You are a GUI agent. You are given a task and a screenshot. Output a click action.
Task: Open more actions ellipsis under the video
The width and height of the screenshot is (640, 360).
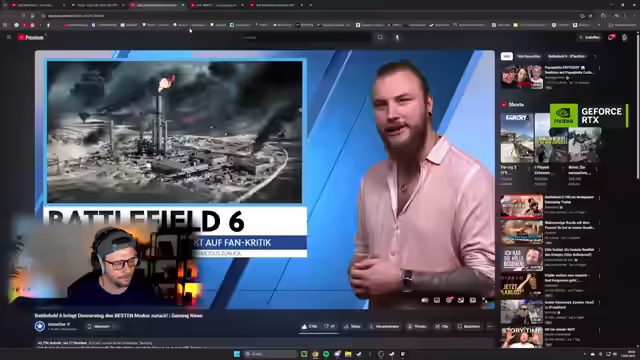490,327
